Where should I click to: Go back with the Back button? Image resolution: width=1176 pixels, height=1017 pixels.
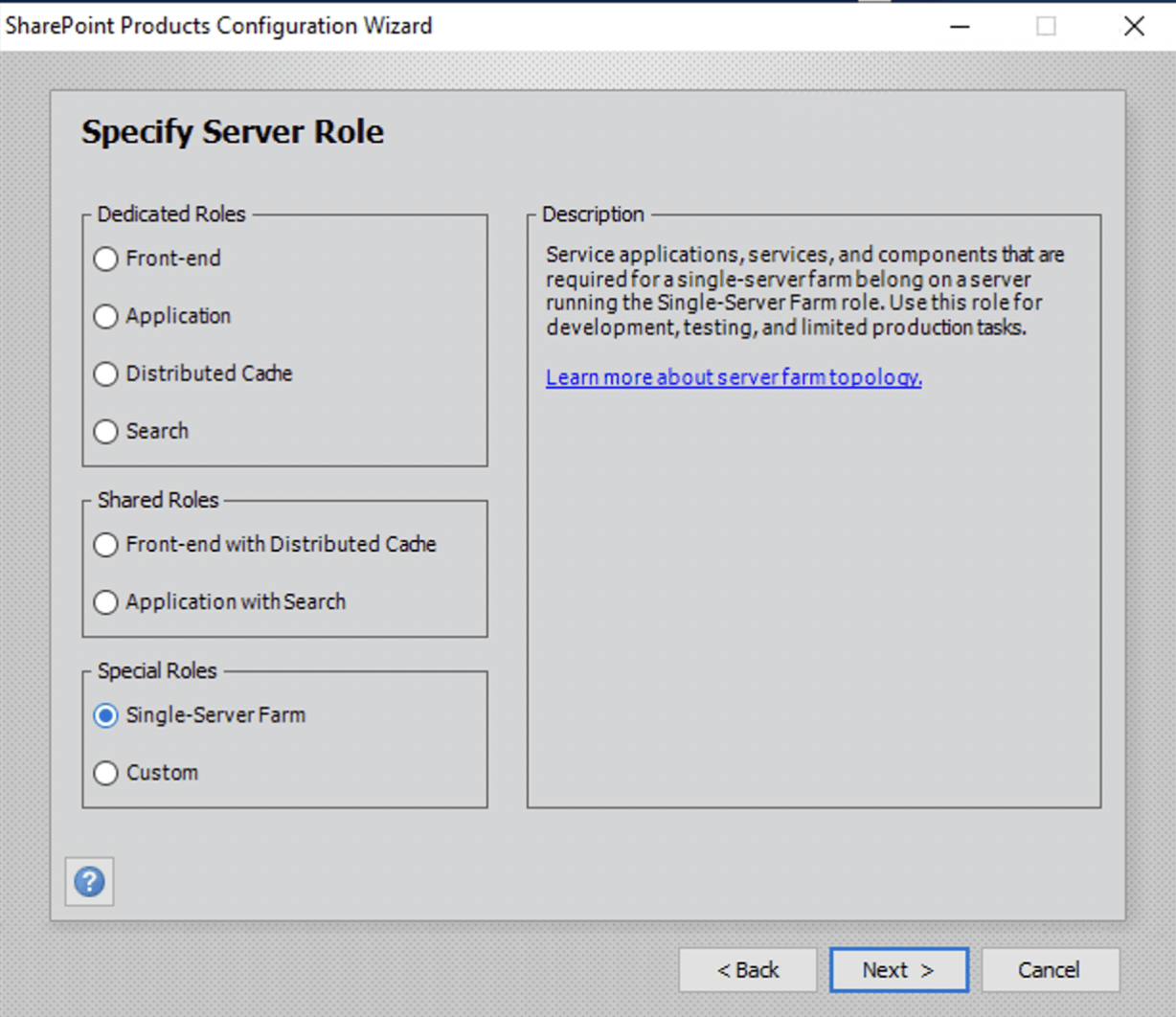[747, 970]
